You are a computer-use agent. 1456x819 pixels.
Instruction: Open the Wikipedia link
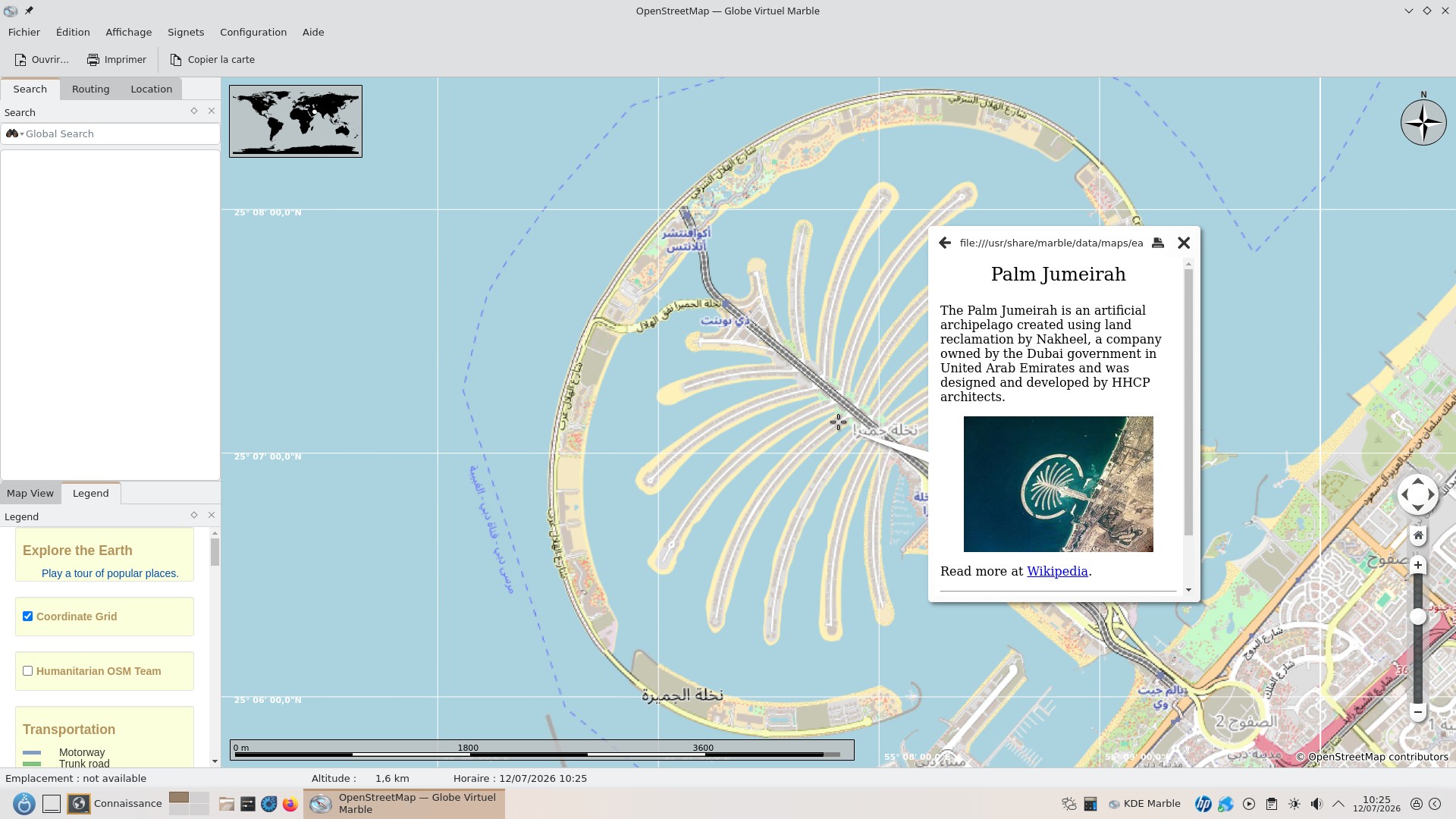pos(1057,571)
